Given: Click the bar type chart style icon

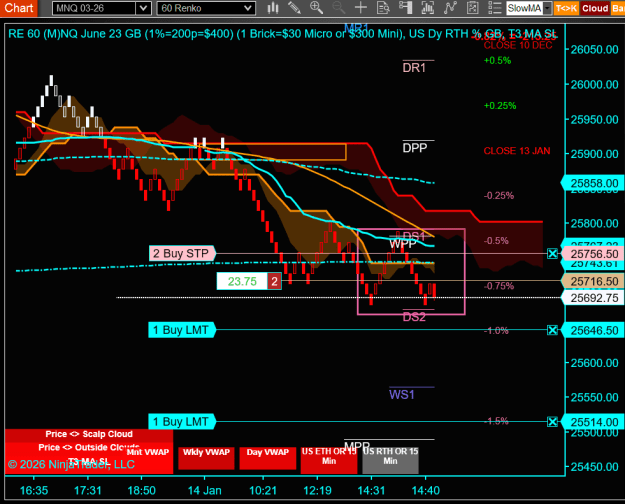Looking at the screenshot, I should (x=273, y=8).
